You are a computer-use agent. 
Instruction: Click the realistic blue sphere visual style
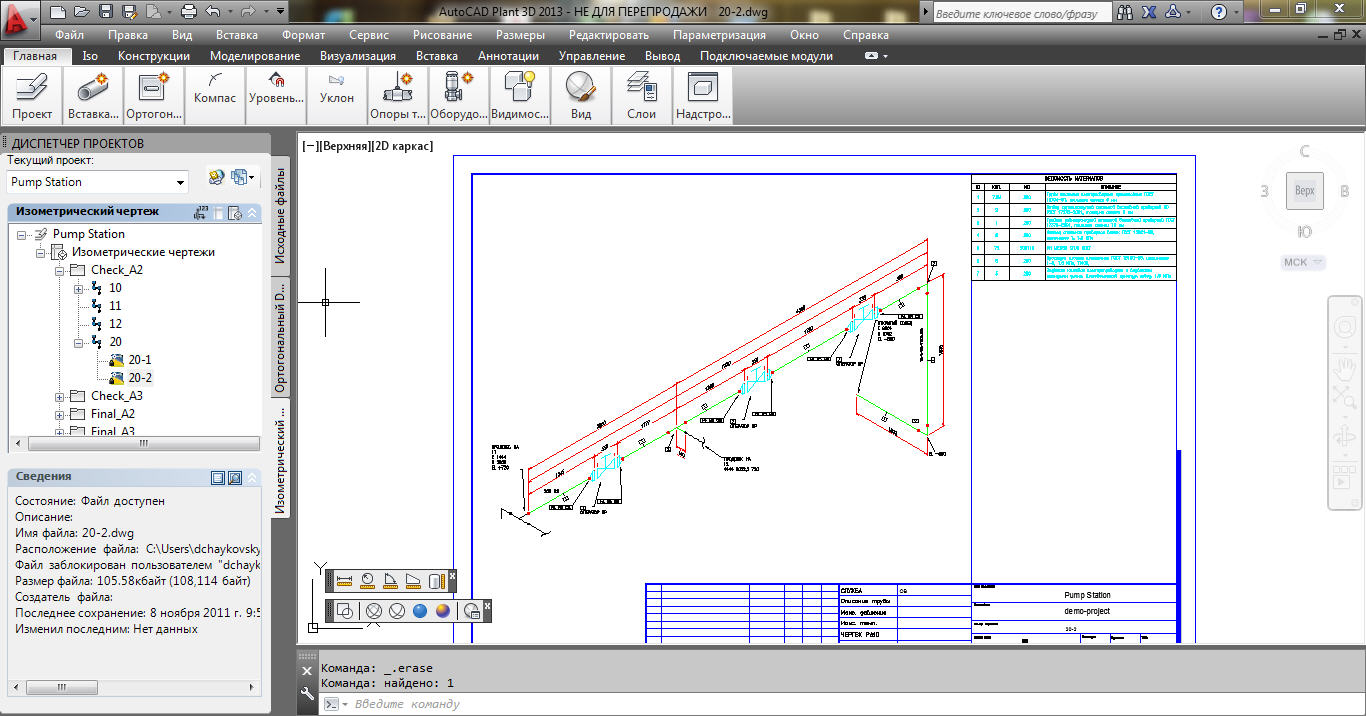(x=420, y=610)
